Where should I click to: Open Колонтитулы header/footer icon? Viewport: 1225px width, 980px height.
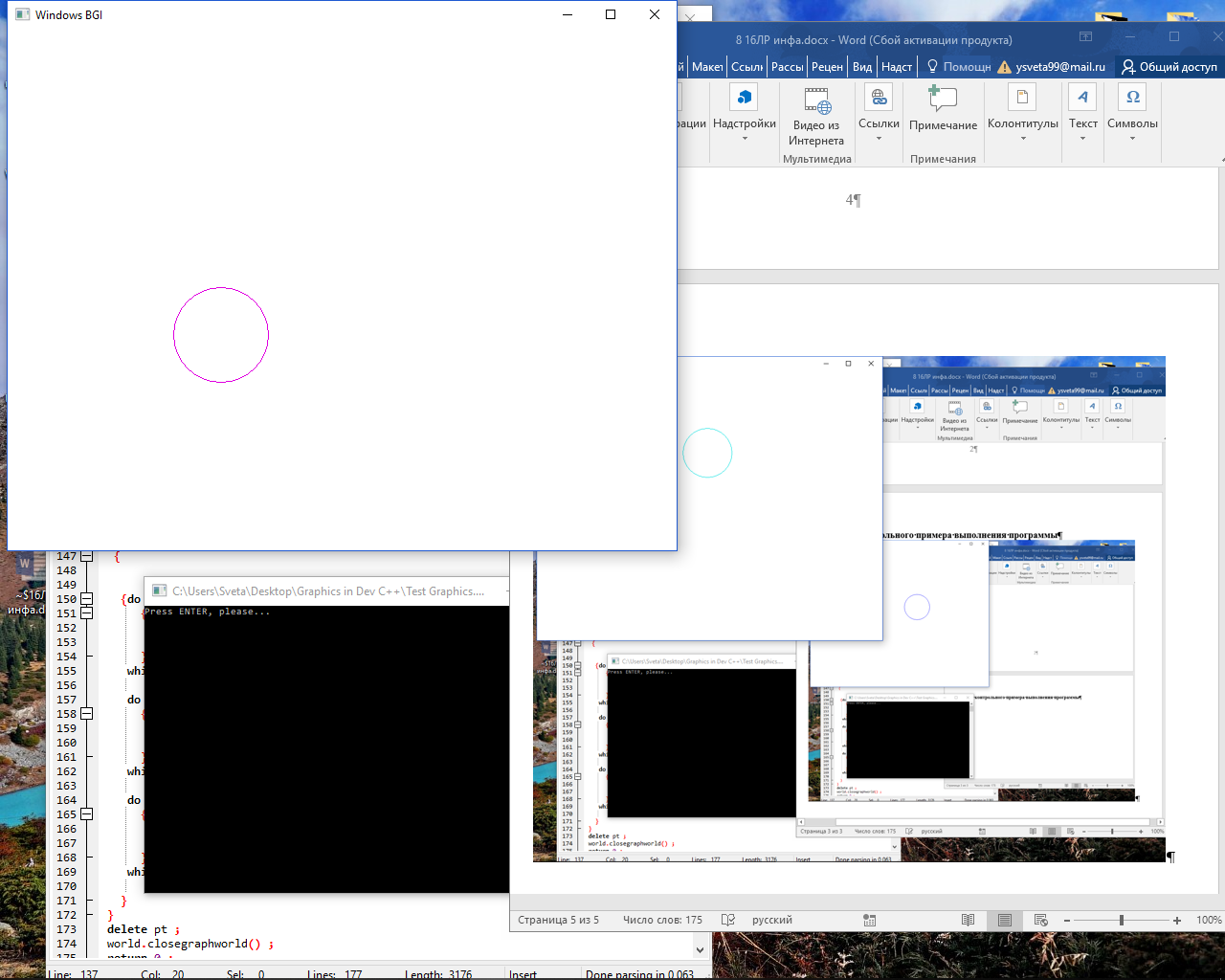click(1022, 98)
